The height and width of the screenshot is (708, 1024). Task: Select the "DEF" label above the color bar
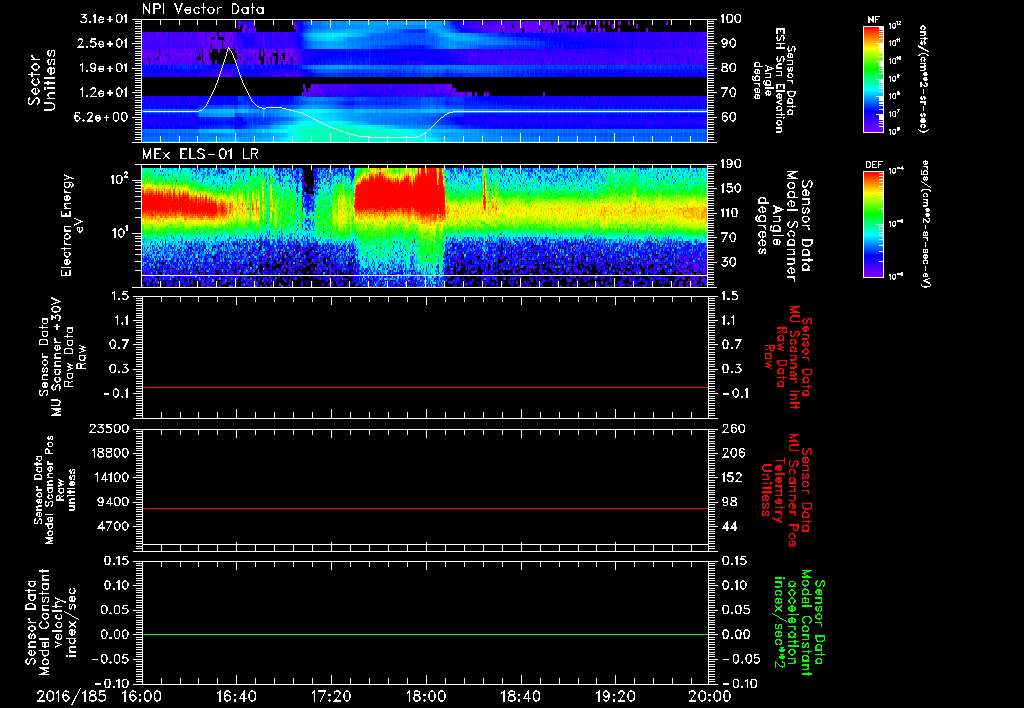click(874, 165)
